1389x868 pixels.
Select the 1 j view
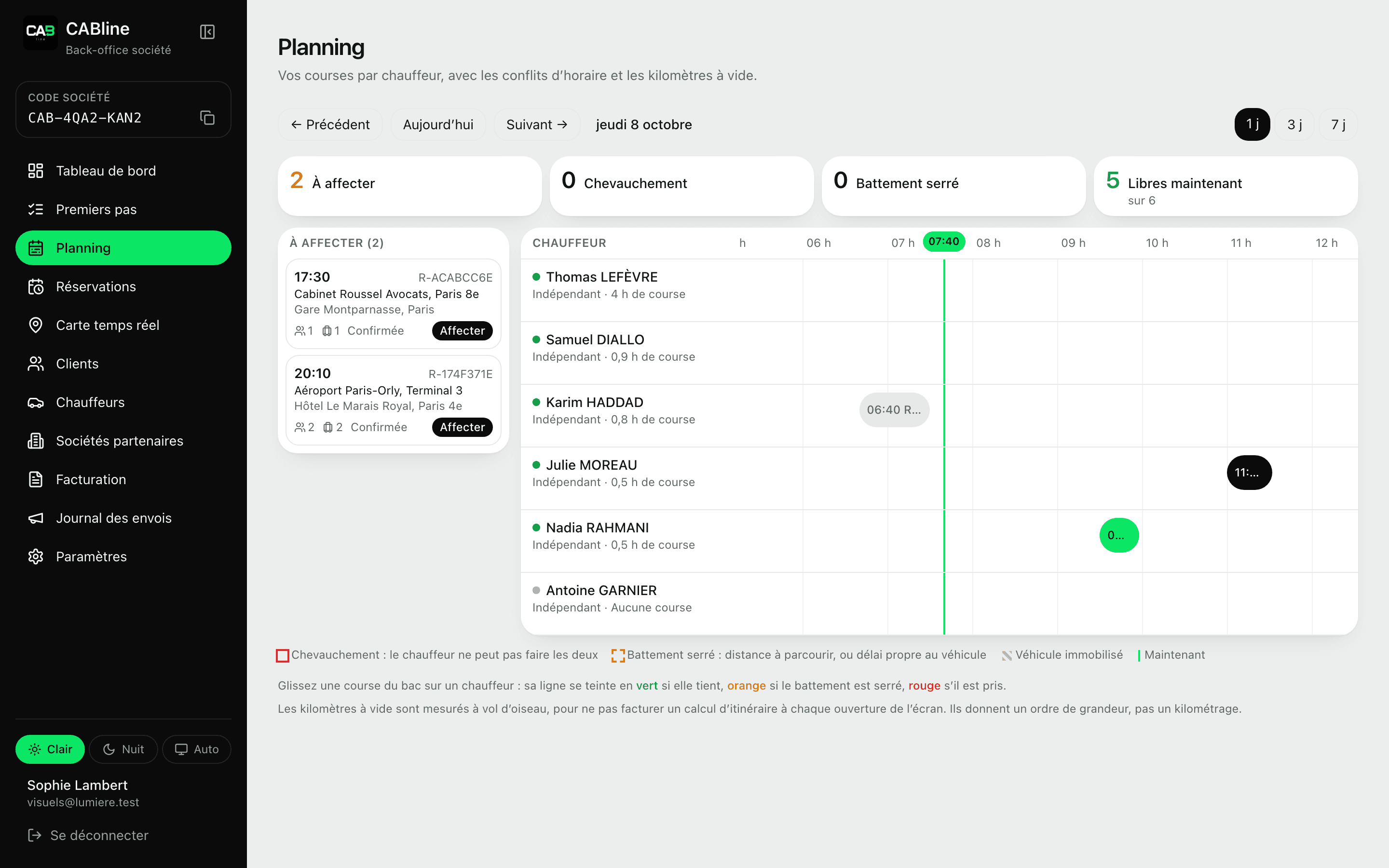(x=1252, y=124)
